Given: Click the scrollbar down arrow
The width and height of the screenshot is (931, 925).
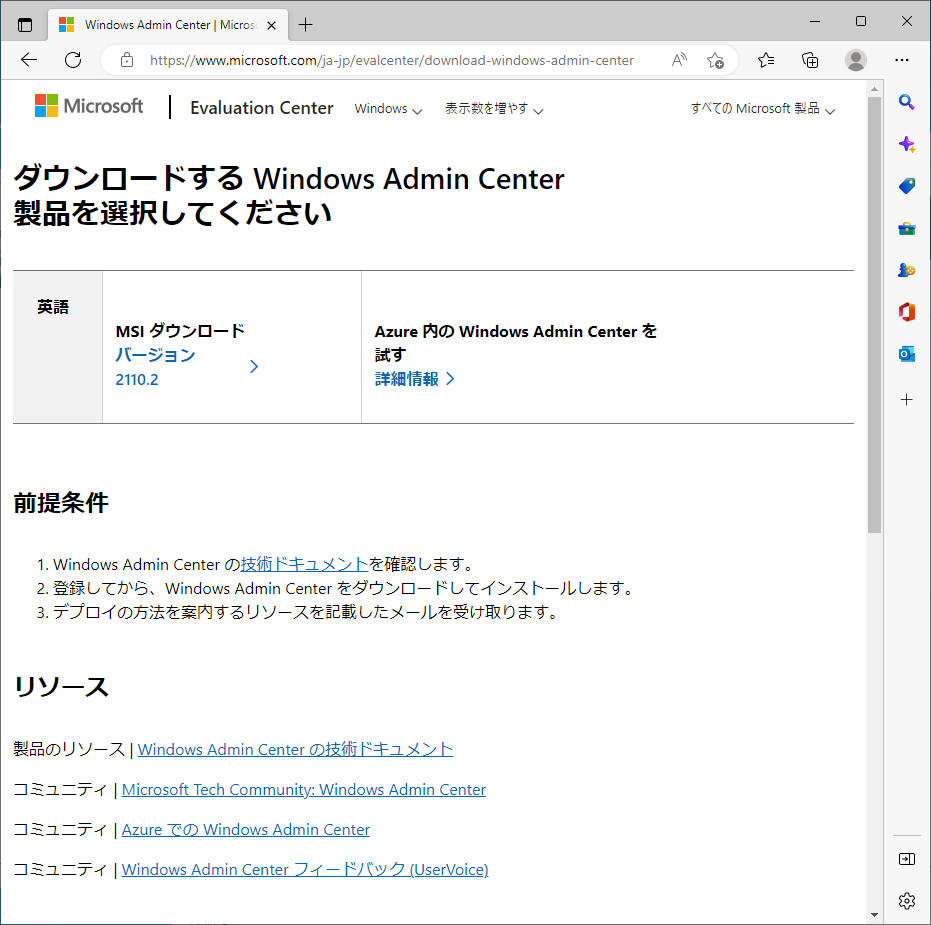Looking at the screenshot, I should point(874,915).
